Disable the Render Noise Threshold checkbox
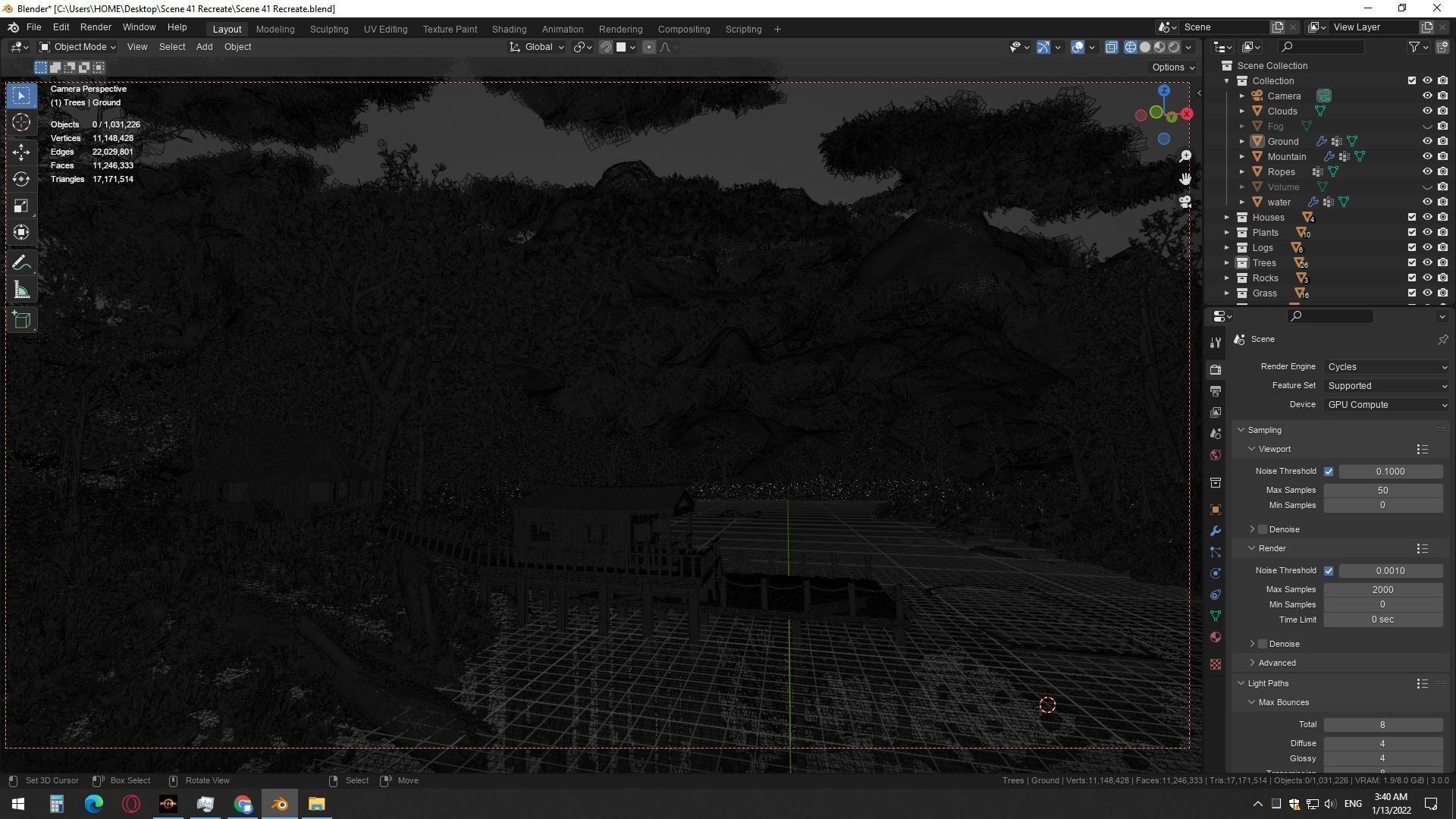1456x819 pixels. coord(1329,571)
